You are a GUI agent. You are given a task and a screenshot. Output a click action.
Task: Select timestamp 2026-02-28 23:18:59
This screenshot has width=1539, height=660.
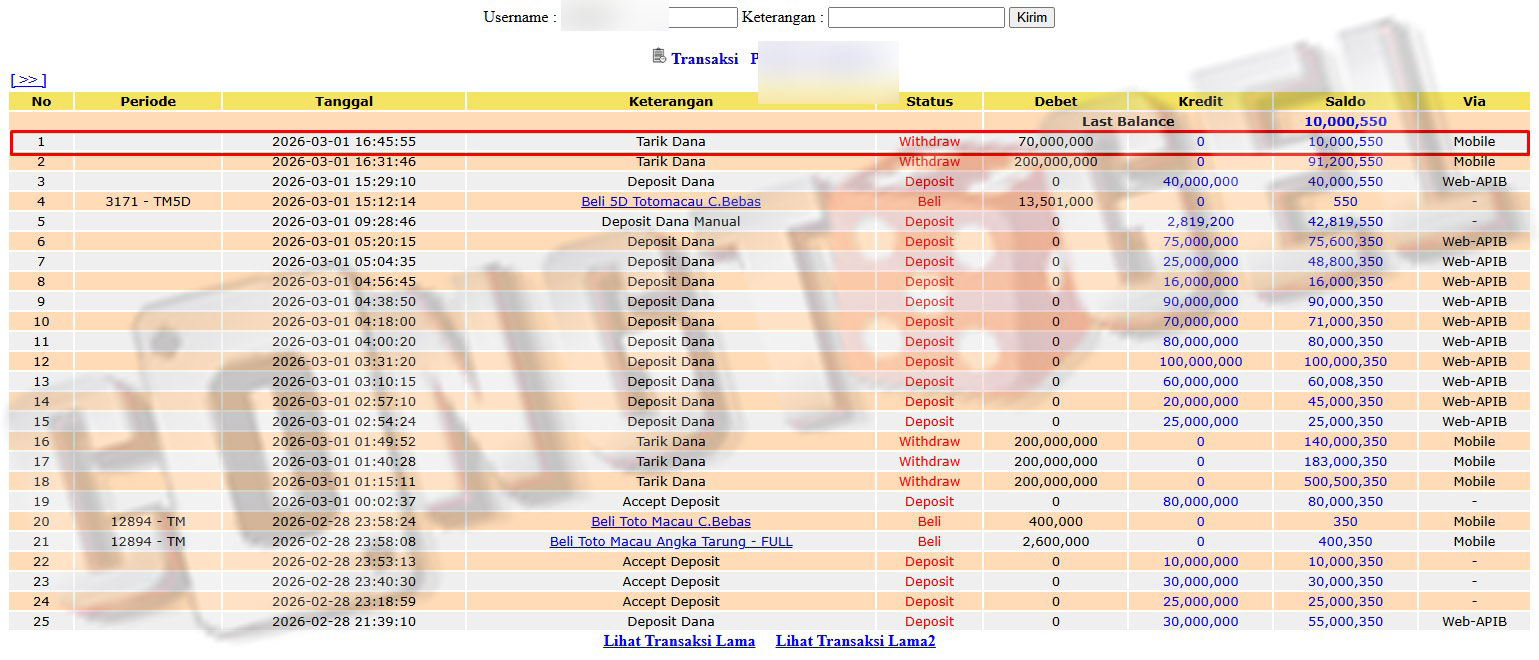pyautogui.click(x=344, y=601)
